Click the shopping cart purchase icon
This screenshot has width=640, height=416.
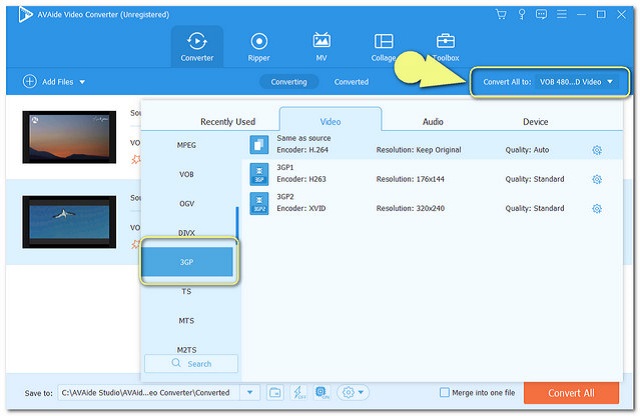[501, 15]
